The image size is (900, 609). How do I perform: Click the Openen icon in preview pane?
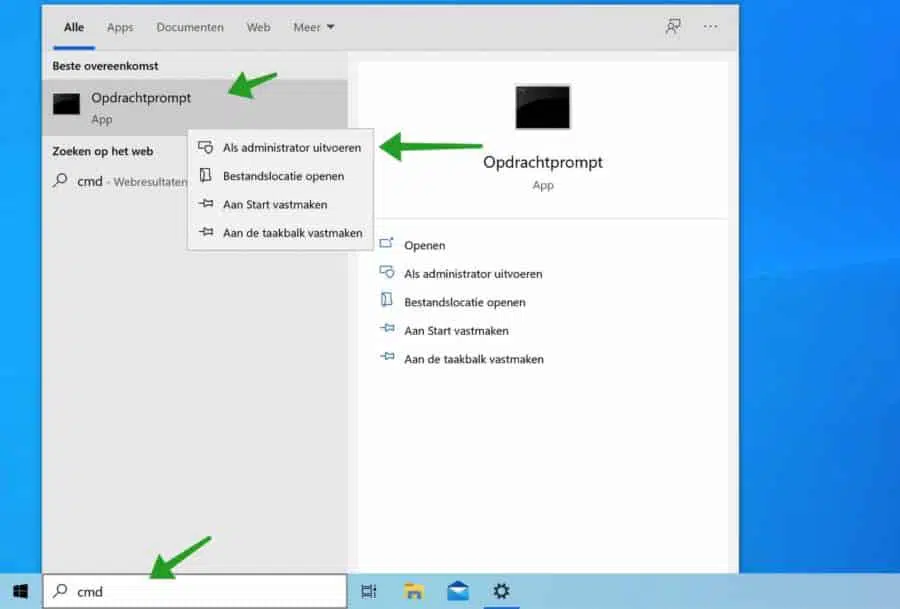tap(387, 243)
